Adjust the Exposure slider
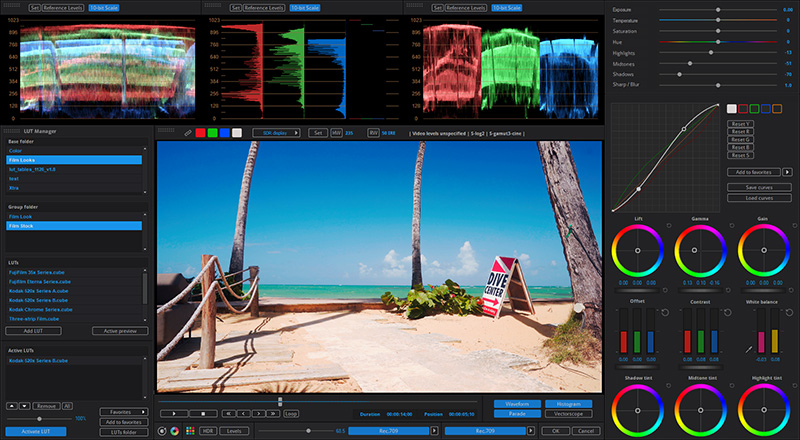 point(718,10)
